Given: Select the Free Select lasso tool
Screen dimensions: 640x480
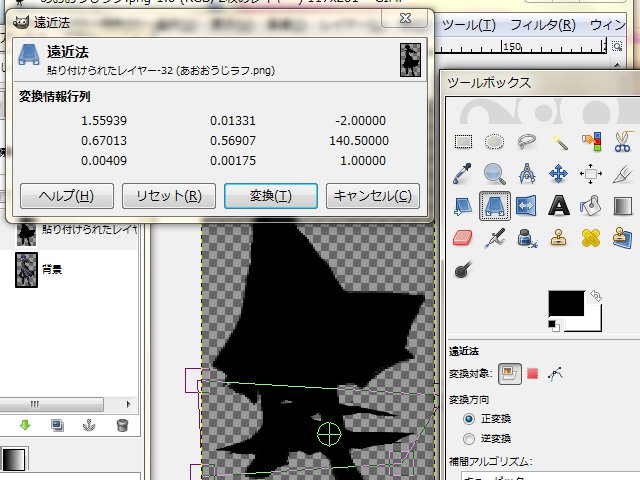Looking at the screenshot, I should [527, 142].
